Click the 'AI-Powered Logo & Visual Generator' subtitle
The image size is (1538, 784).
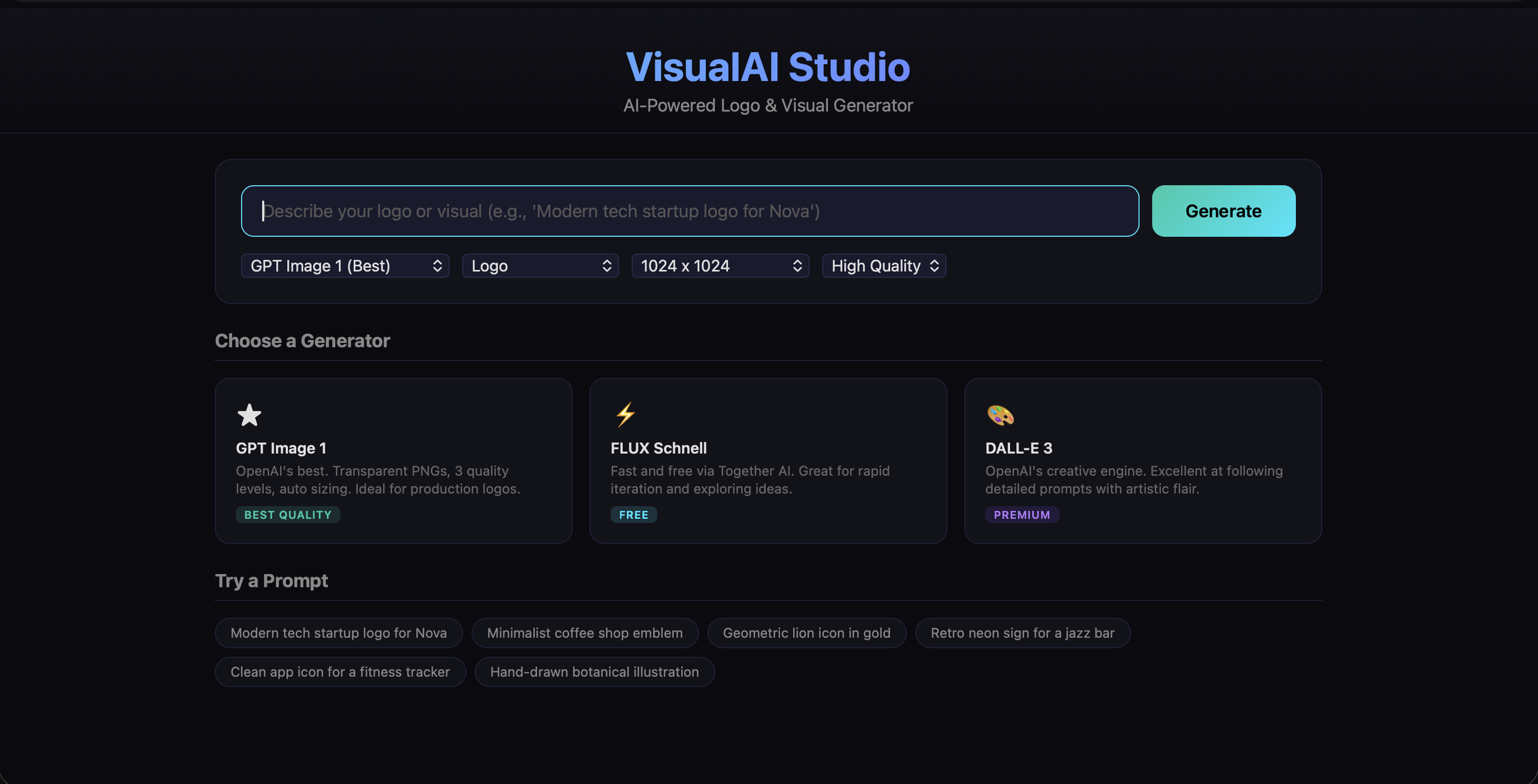tap(768, 106)
